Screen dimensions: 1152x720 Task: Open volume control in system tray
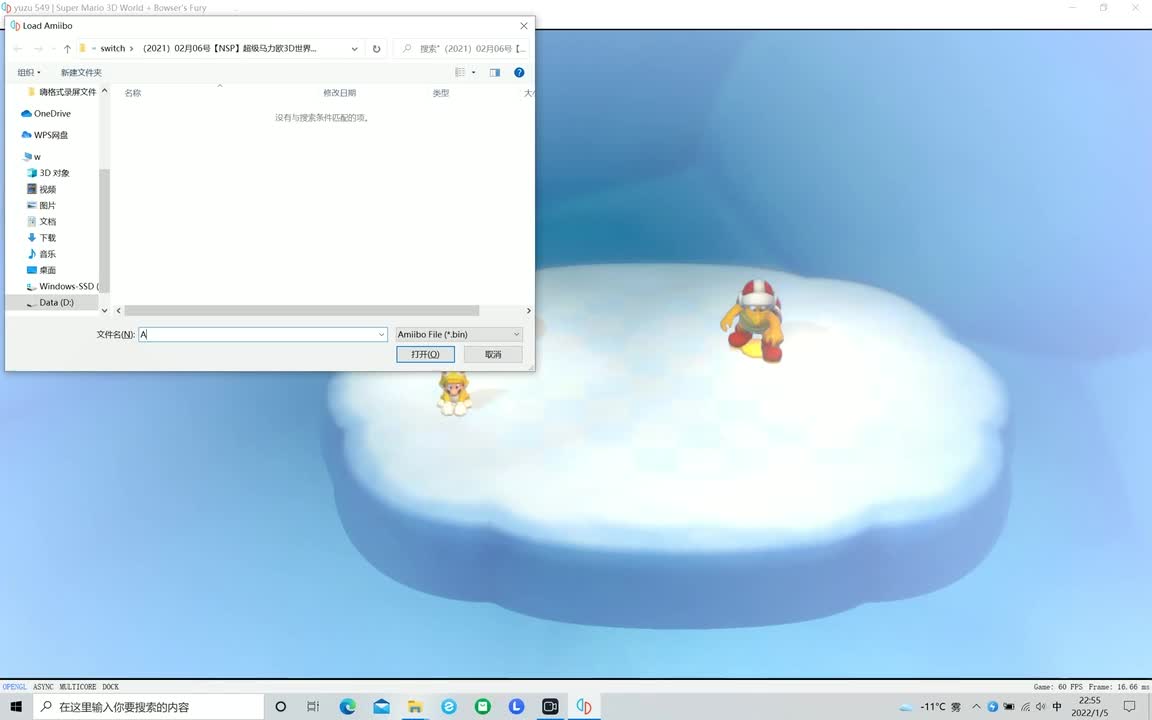coord(1040,707)
